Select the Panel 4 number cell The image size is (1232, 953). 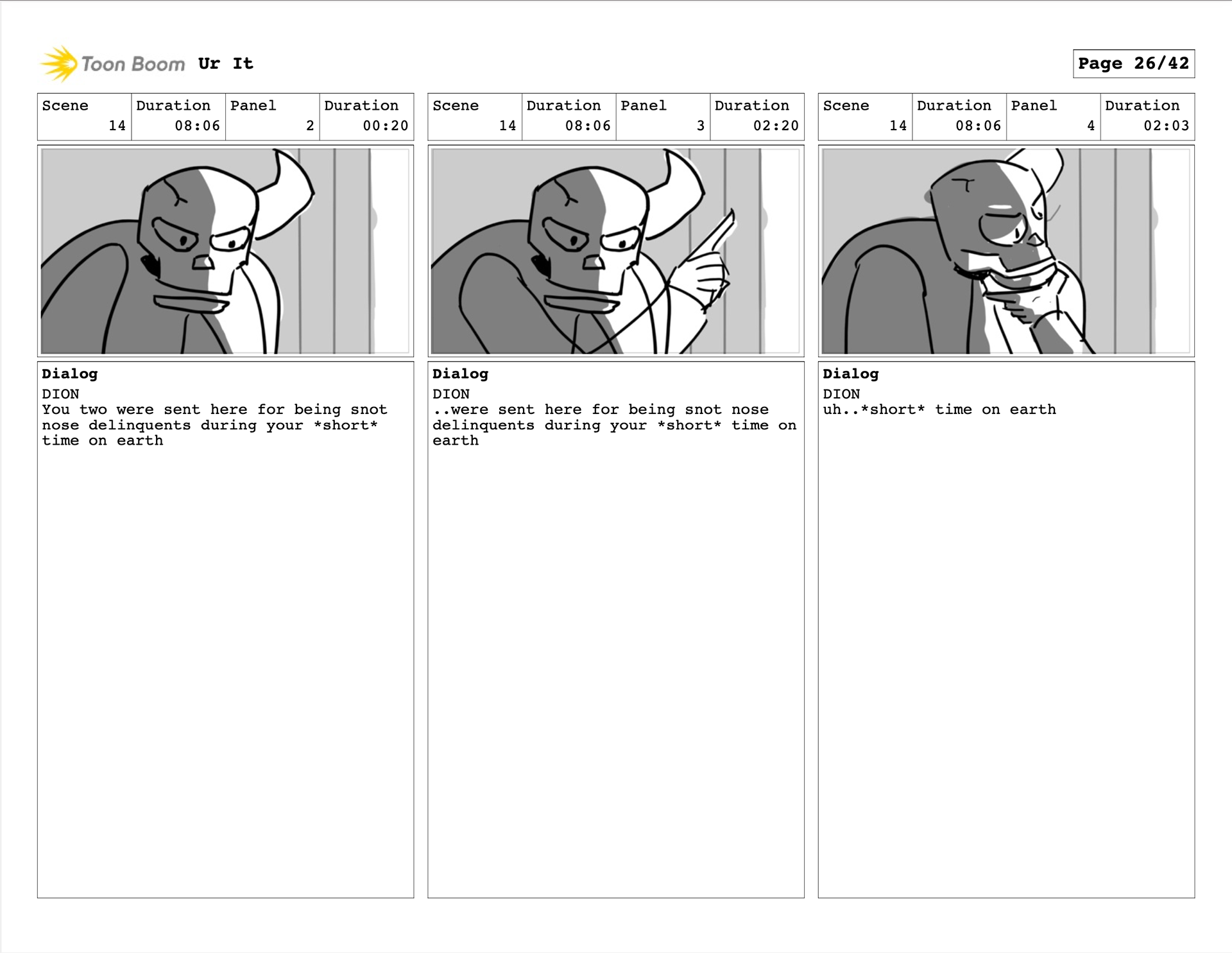pyautogui.click(x=1053, y=117)
